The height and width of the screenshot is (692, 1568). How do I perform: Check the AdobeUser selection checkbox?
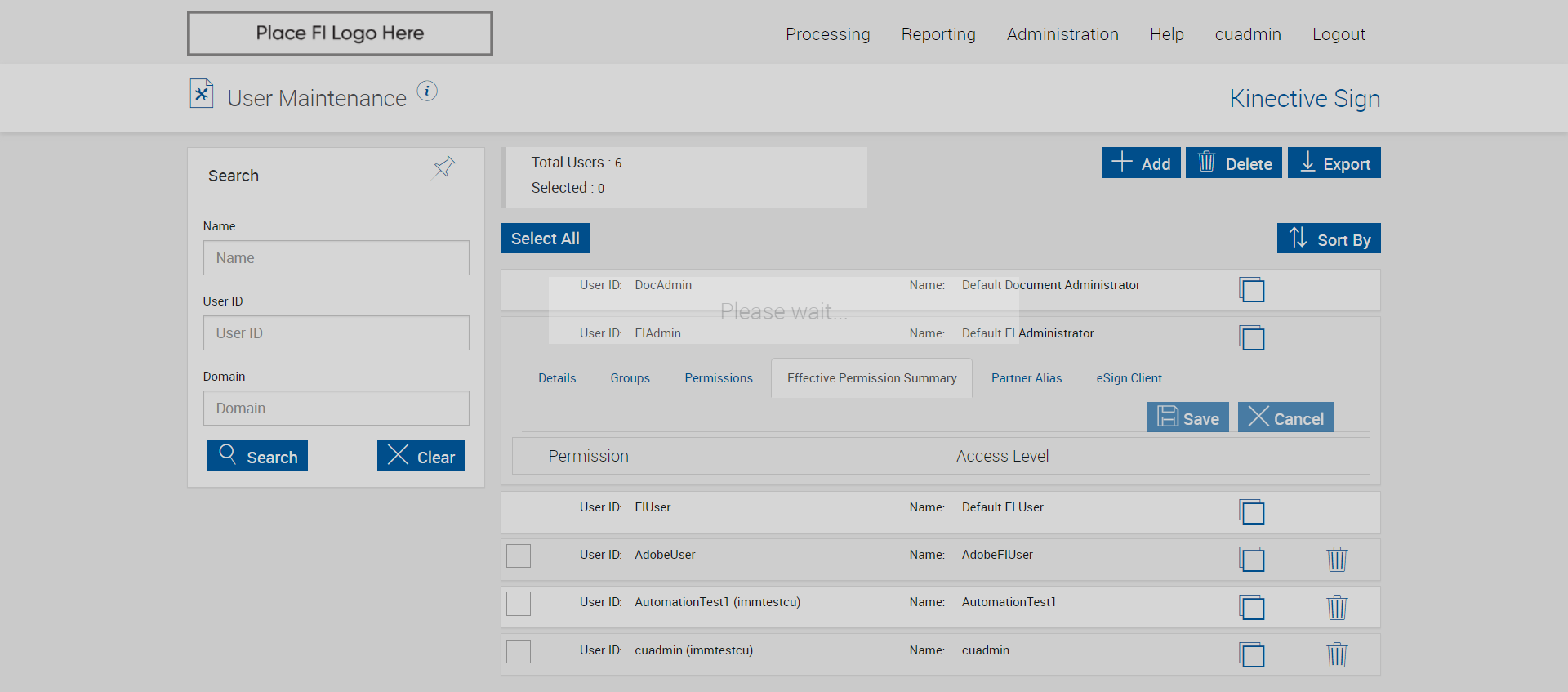point(519,556)
